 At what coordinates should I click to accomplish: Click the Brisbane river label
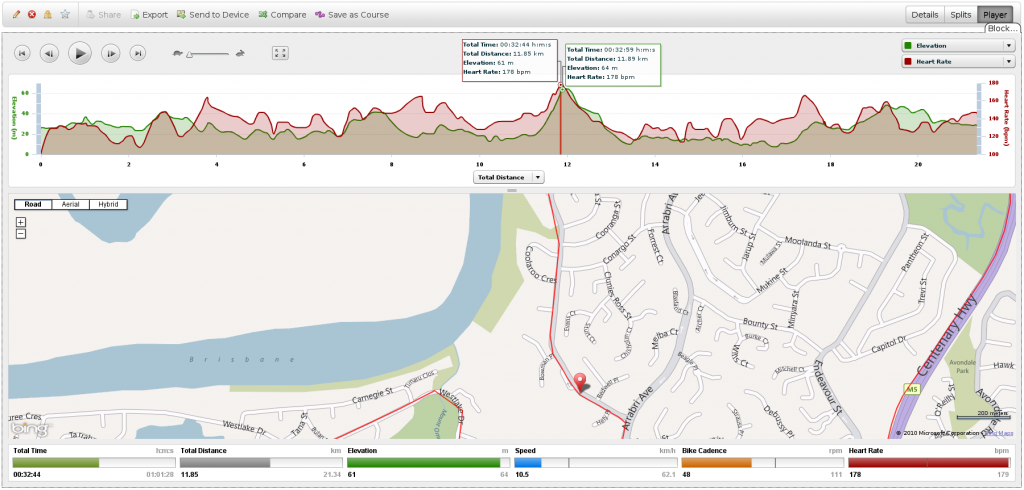click(242, 359)
